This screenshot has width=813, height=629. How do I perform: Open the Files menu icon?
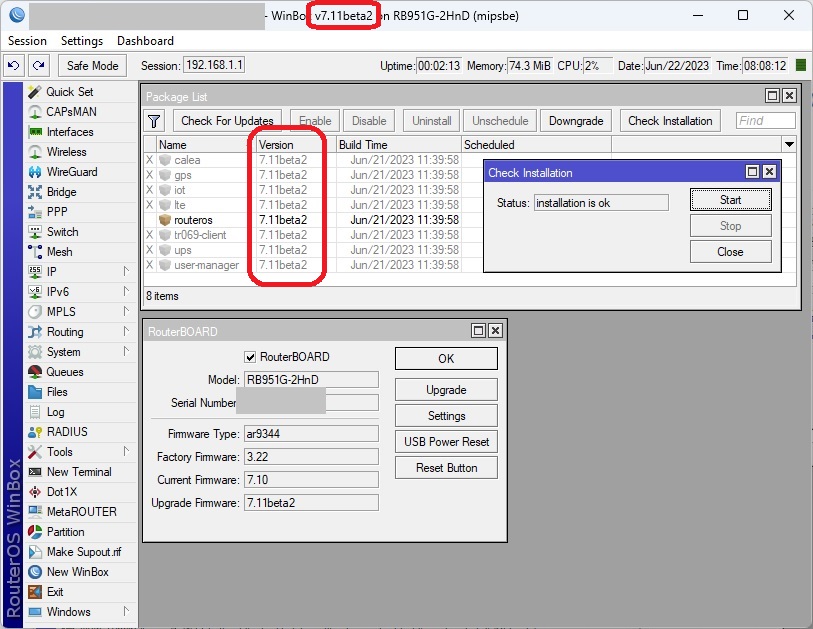pos(35,392)
